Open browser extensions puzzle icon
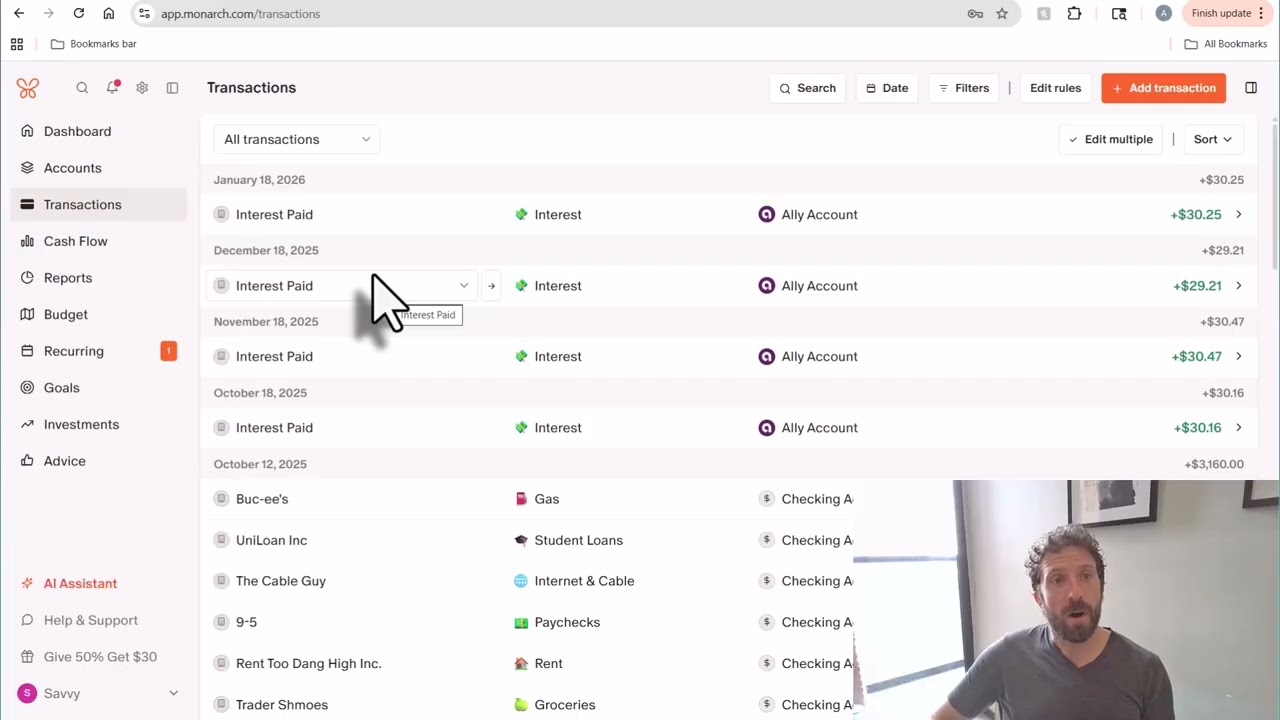 (x=1074, y=14)
